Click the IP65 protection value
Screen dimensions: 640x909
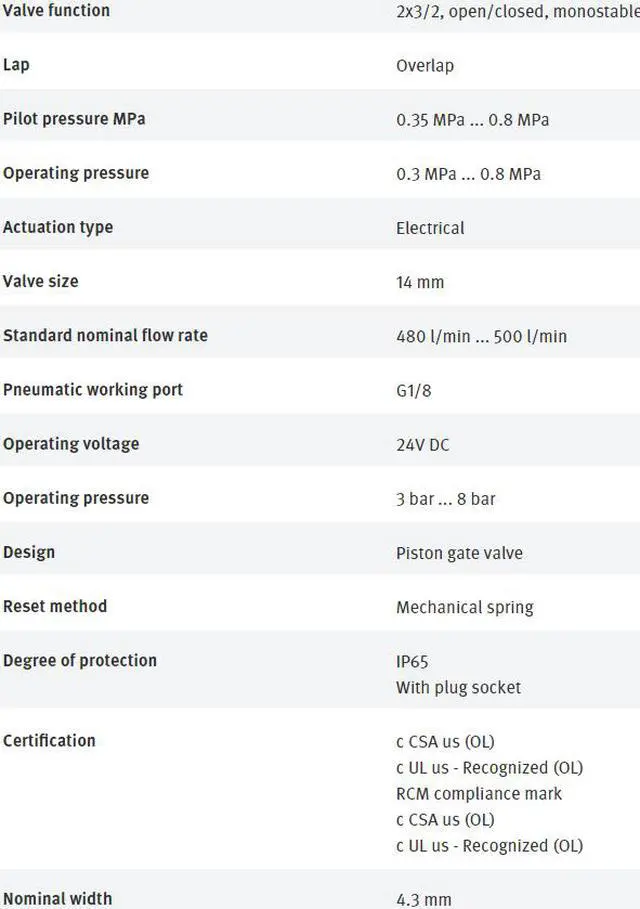click(412, 661)
